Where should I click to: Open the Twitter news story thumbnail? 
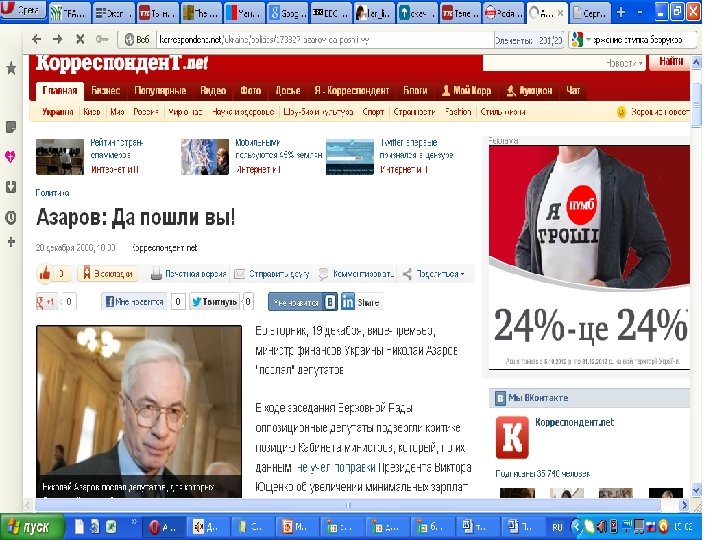point(349,157)
